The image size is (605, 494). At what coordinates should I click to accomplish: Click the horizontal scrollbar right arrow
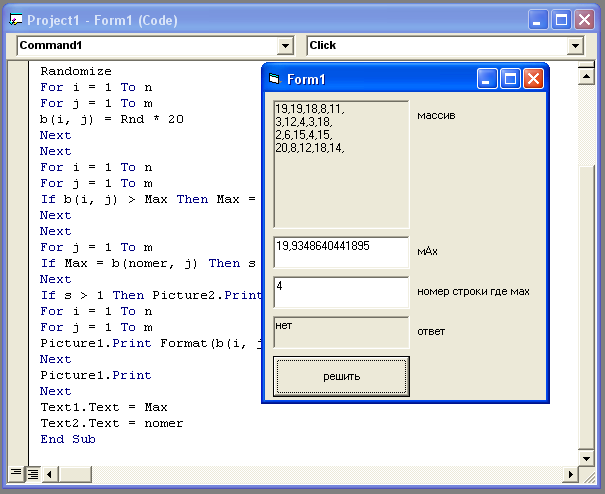[570, 474]
